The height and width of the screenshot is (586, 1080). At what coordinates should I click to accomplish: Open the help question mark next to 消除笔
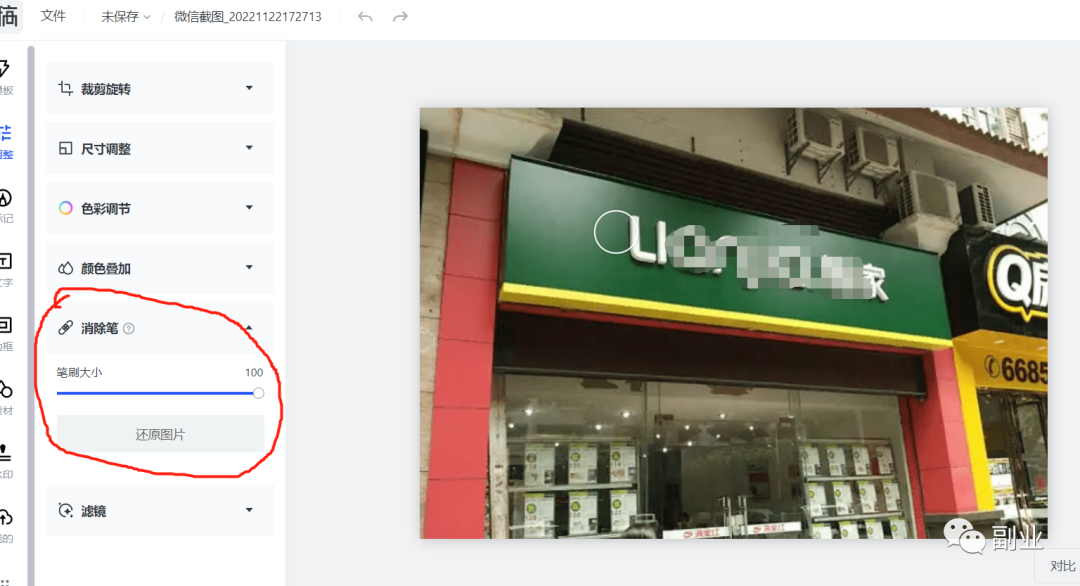click(129, 328)
